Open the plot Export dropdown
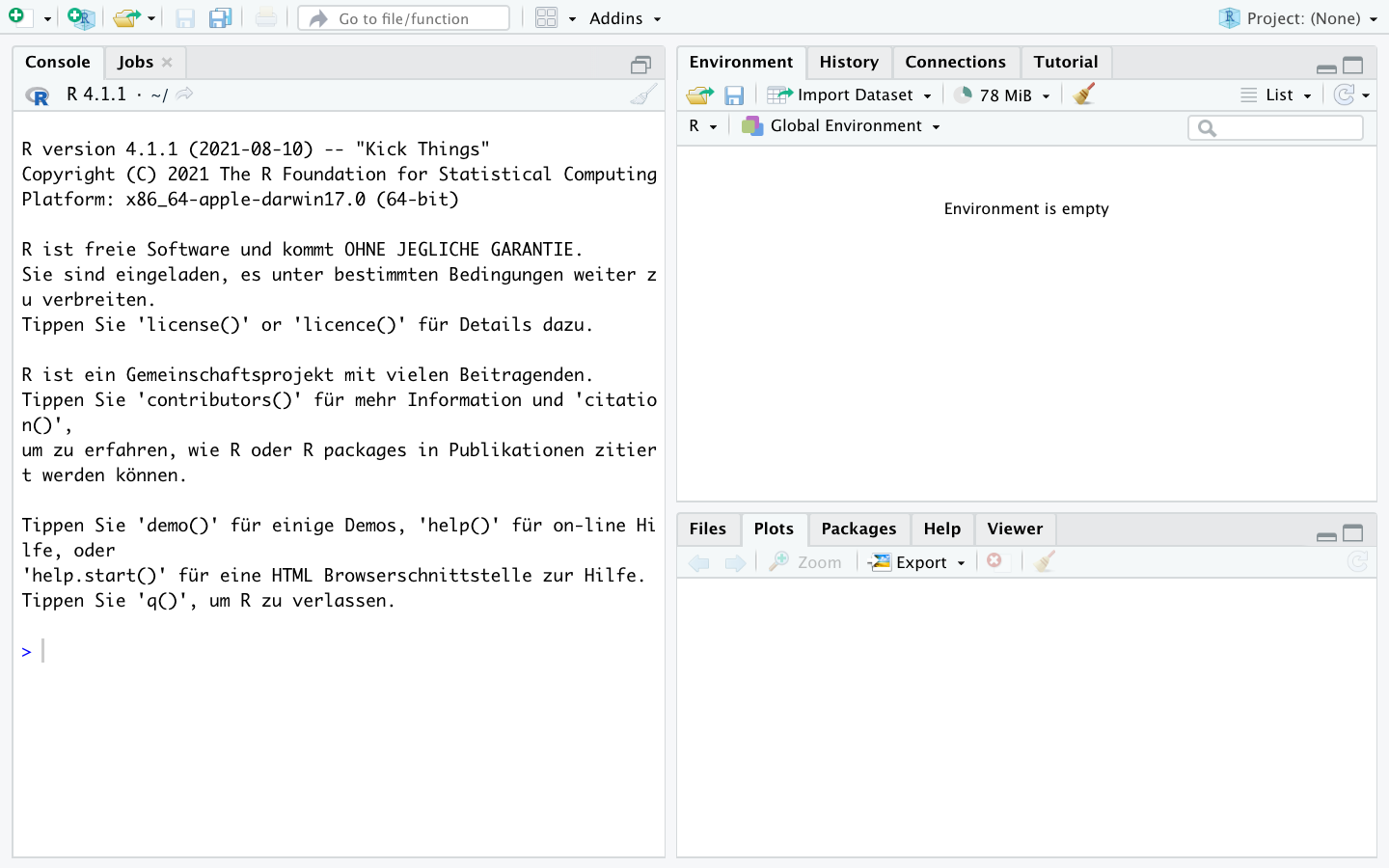1389x868 pixels. tap(917, 562)
